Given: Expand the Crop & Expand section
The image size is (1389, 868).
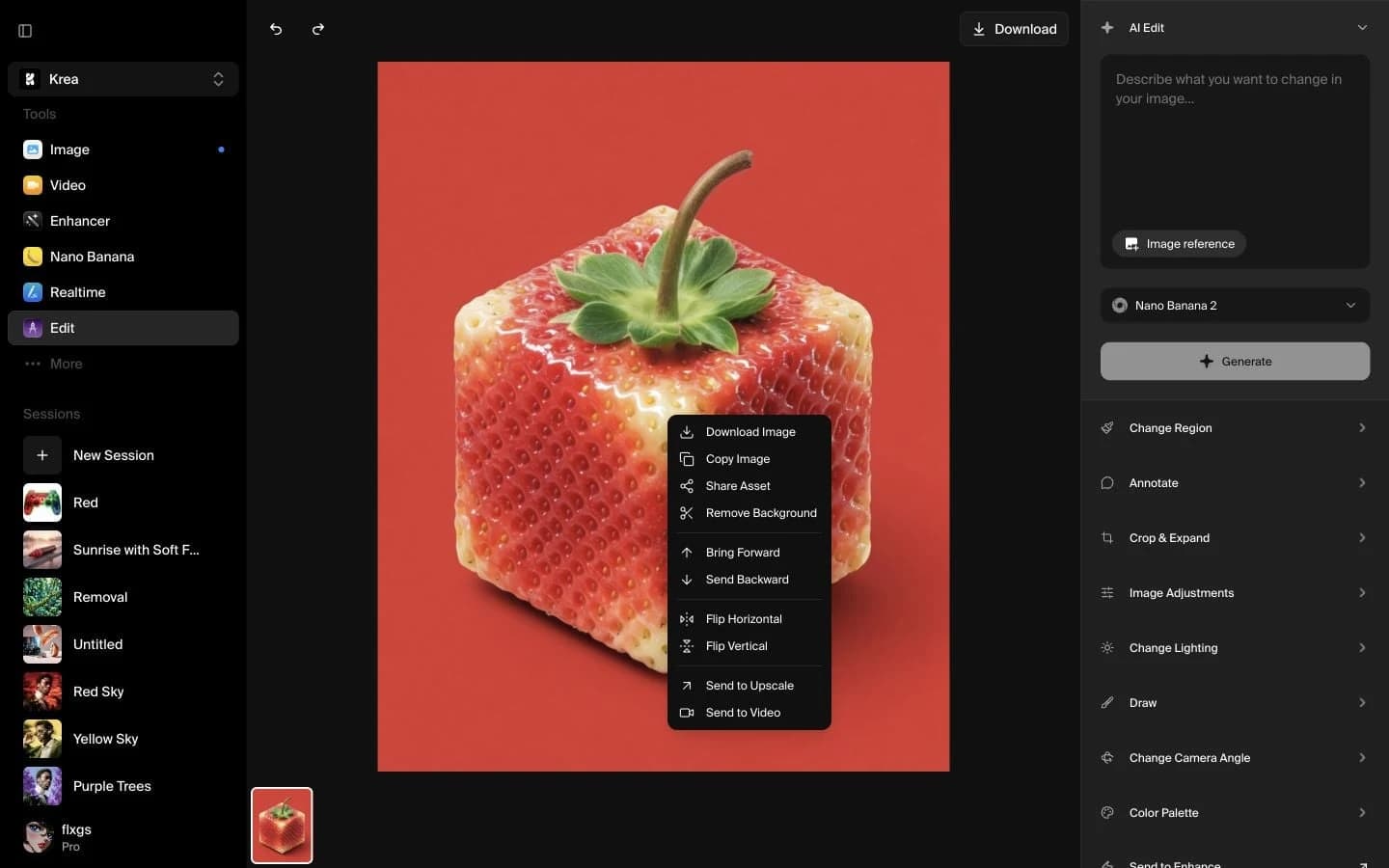Looking at the screenshot, I should click(x=1235, y=538).
